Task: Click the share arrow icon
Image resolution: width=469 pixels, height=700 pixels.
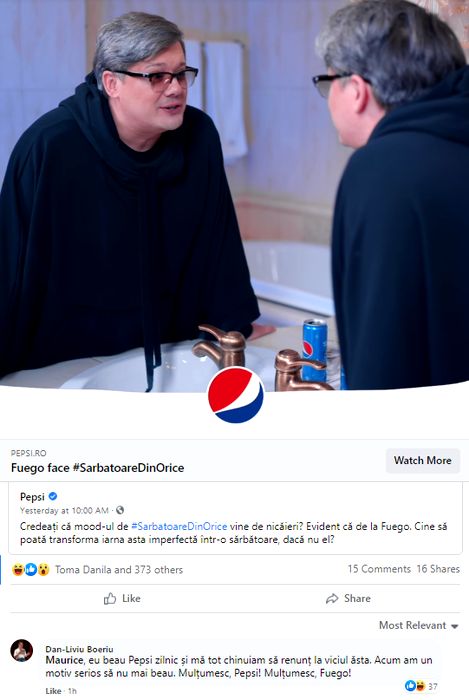Action: 332,598
